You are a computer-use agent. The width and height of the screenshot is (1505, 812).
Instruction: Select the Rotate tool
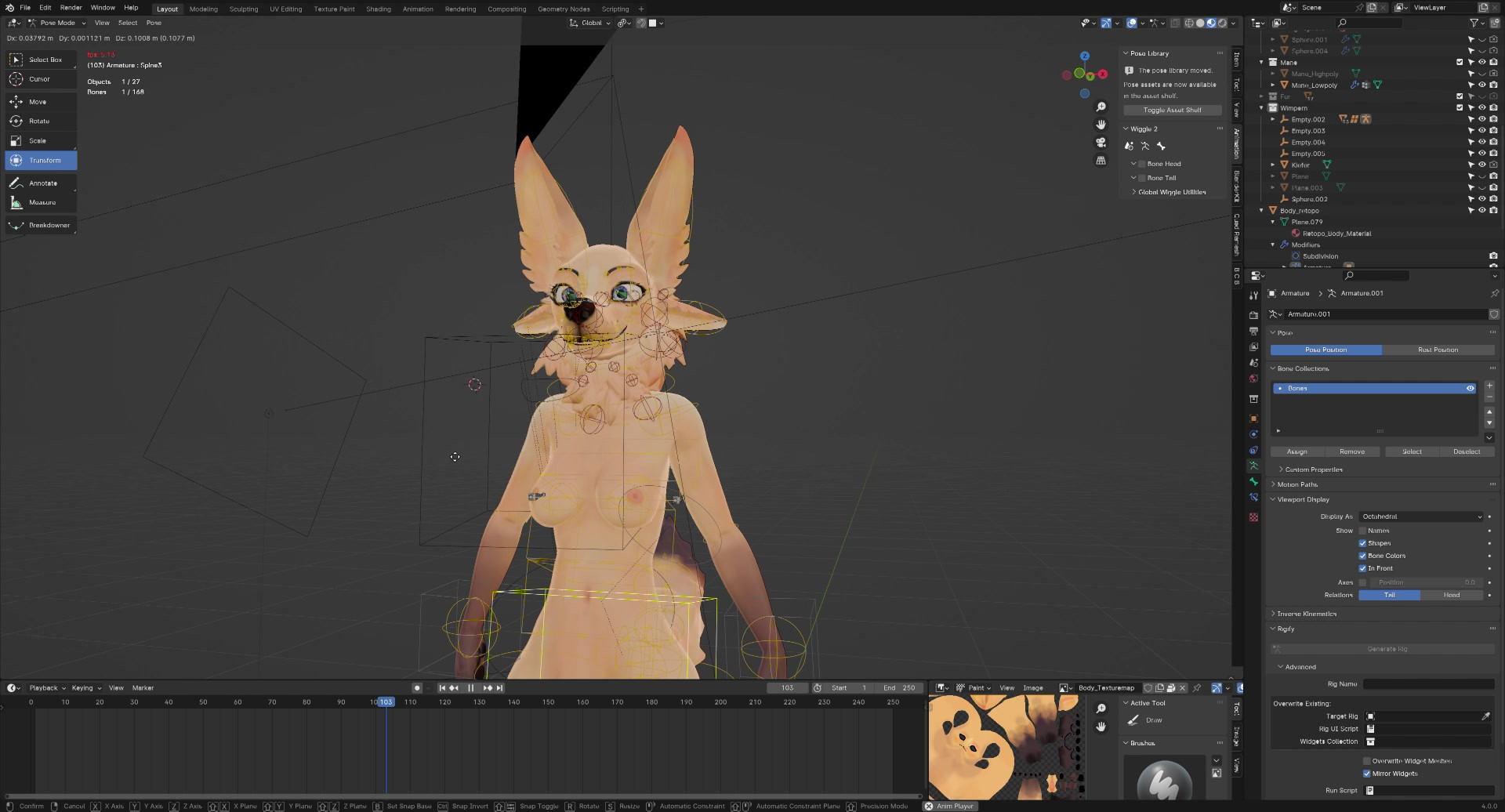coord(38,121)
